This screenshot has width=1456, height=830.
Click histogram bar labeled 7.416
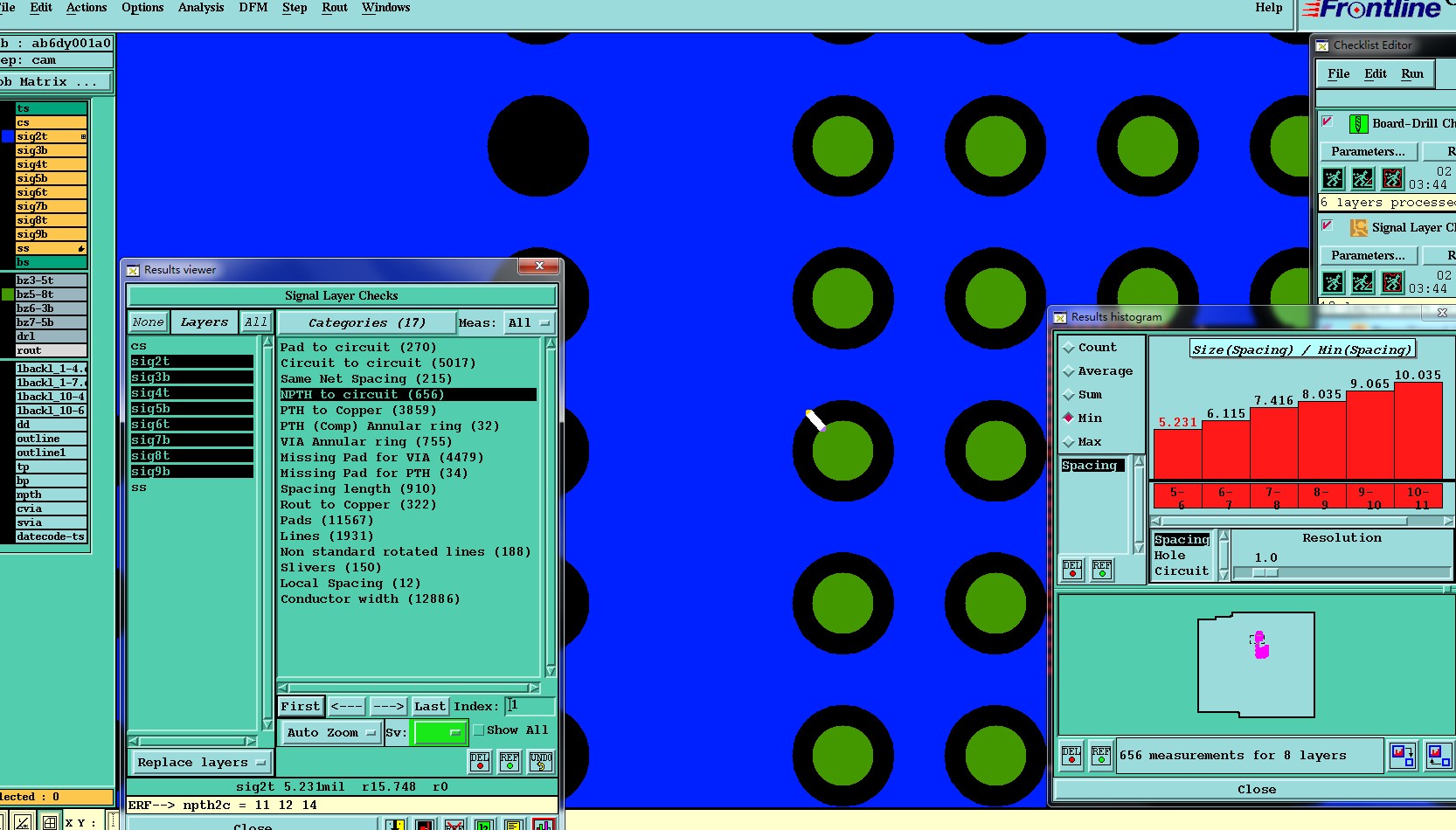[1274, 443]
